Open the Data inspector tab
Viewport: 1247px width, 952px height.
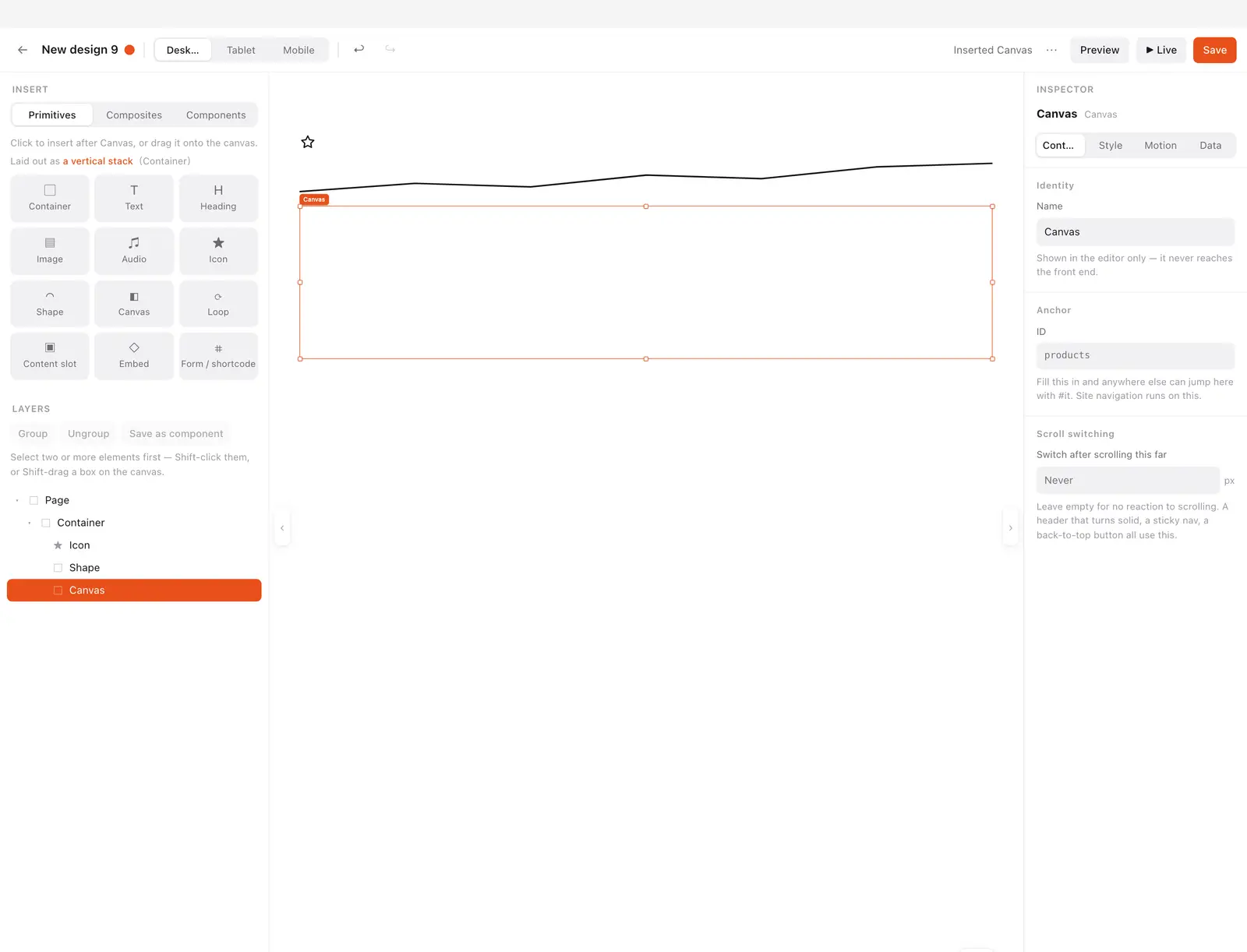pos(1210,146)
